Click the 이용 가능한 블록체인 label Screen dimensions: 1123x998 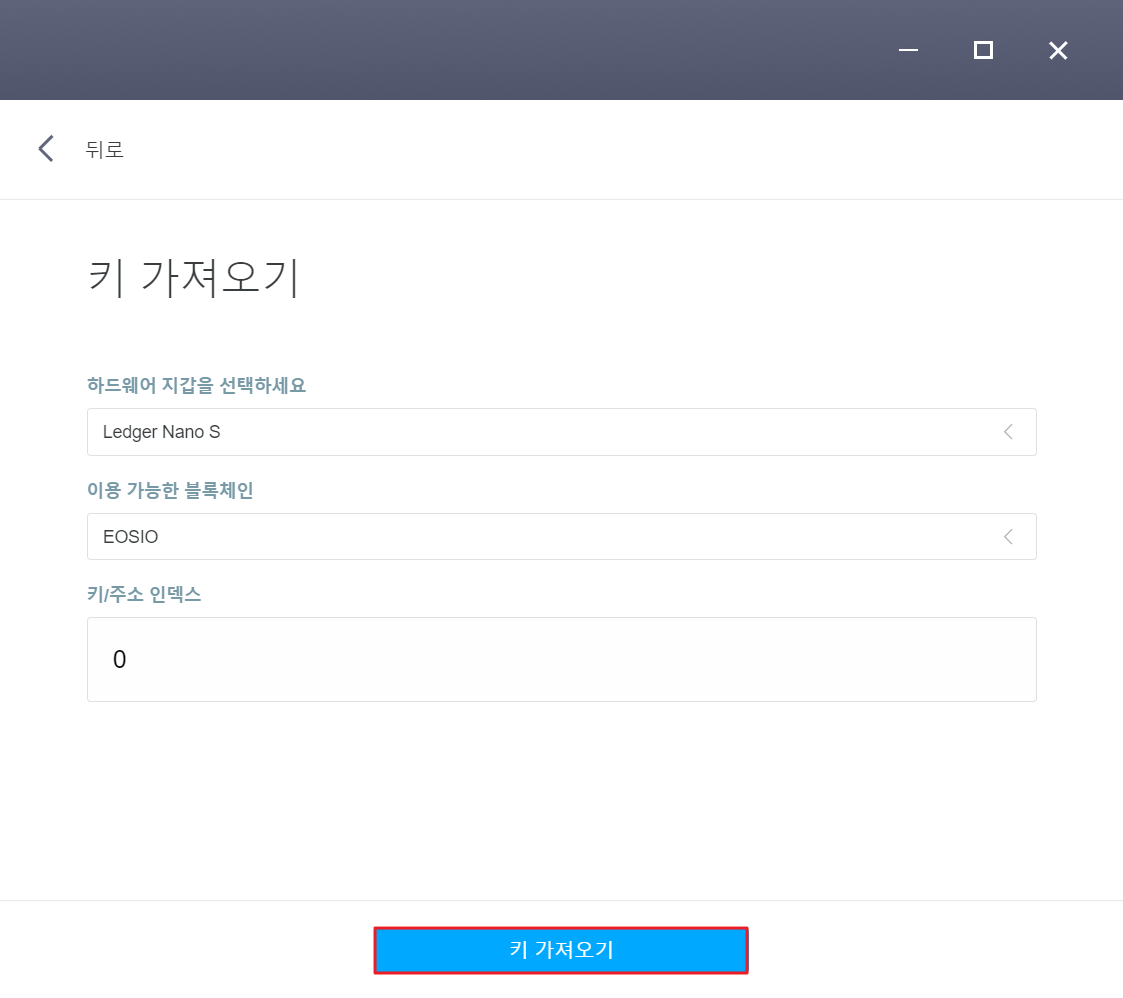170,490
